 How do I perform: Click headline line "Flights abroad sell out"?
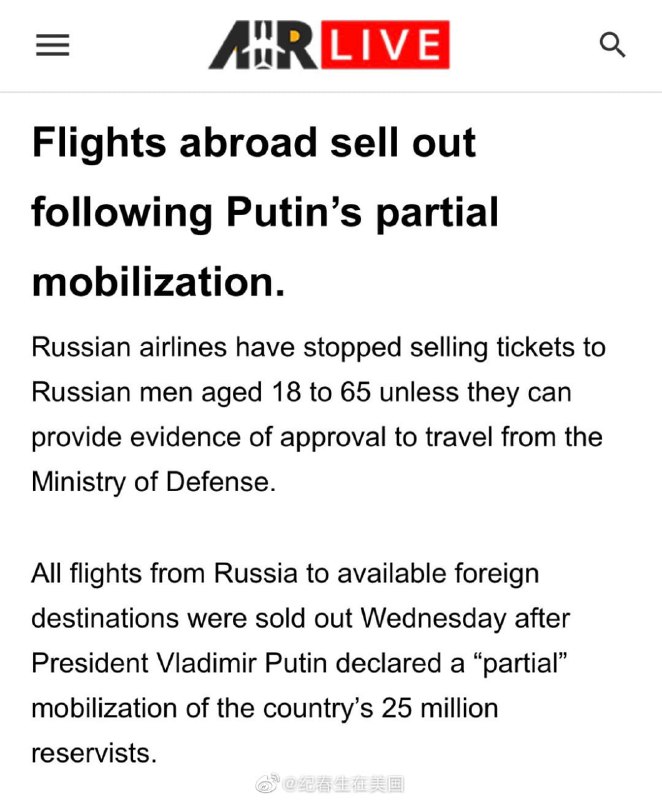click(x=254, y=144)
